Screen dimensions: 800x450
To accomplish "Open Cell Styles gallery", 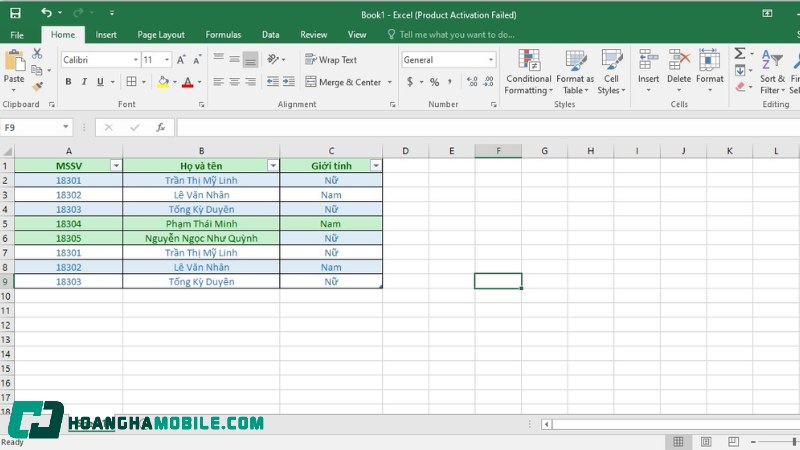I will click(611, 71).
